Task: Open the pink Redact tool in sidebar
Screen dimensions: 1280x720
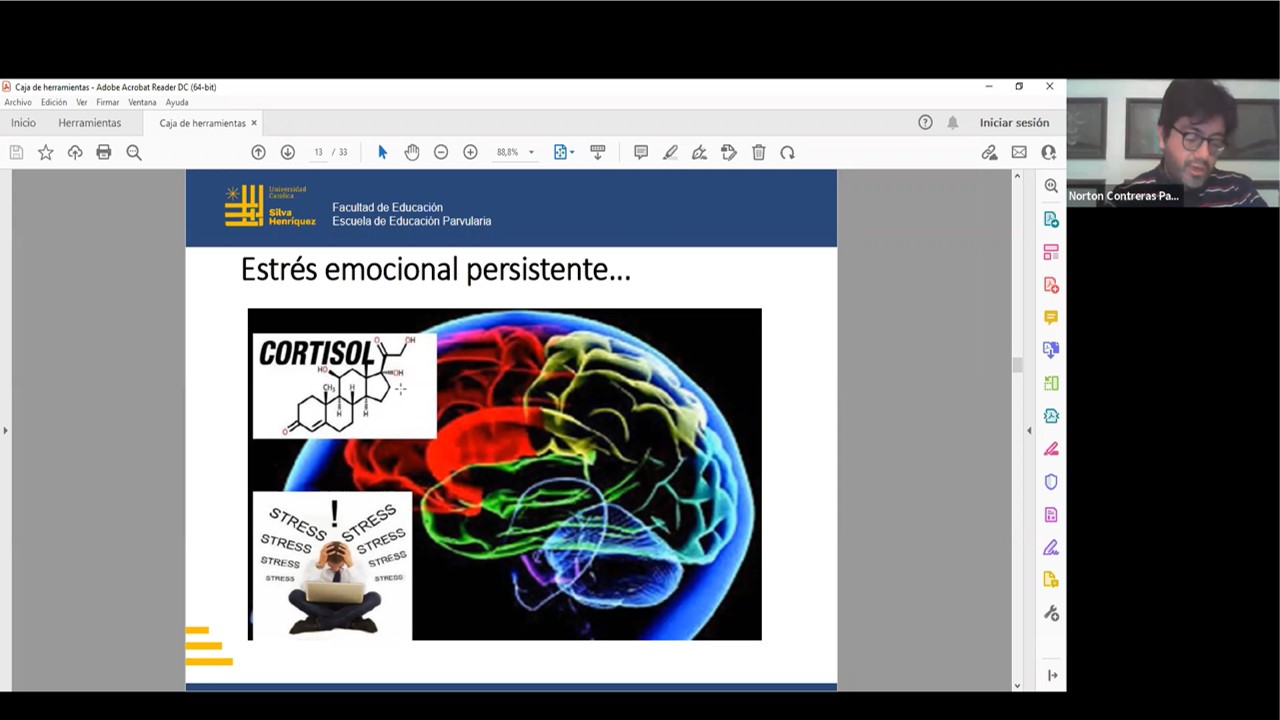Action: point(1051,449)
